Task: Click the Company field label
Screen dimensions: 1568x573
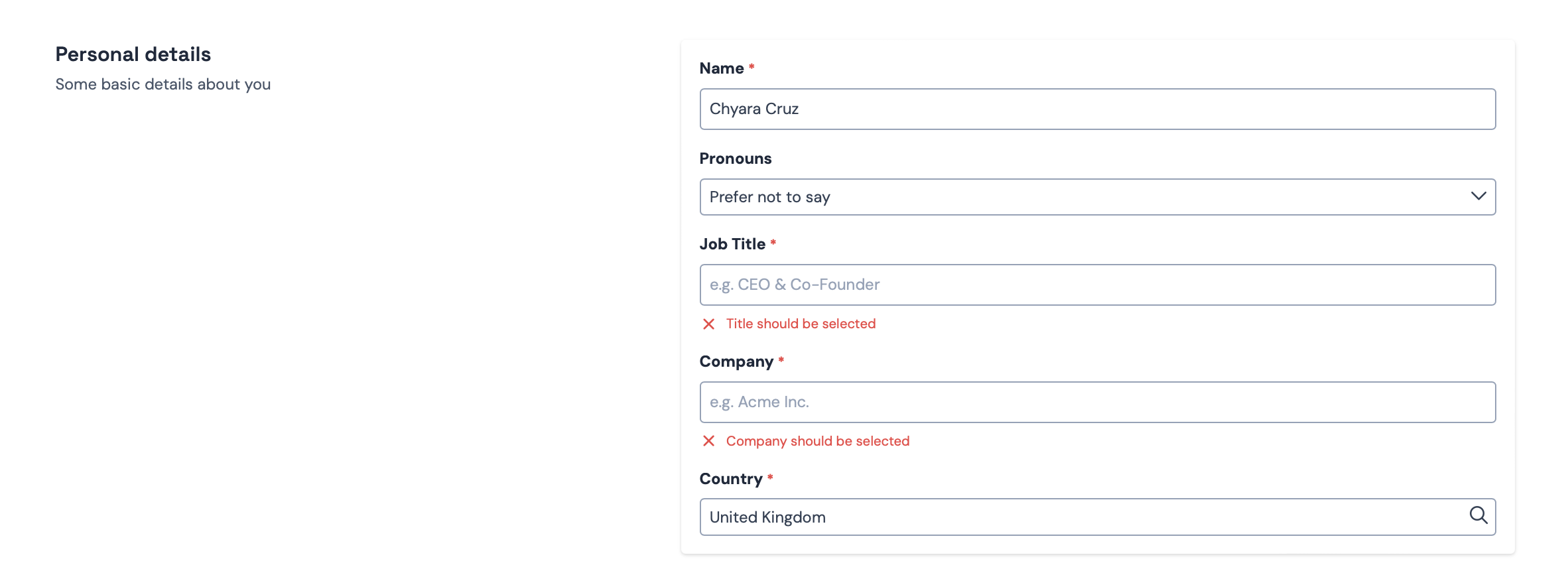Action: click(x=736, y=361)
